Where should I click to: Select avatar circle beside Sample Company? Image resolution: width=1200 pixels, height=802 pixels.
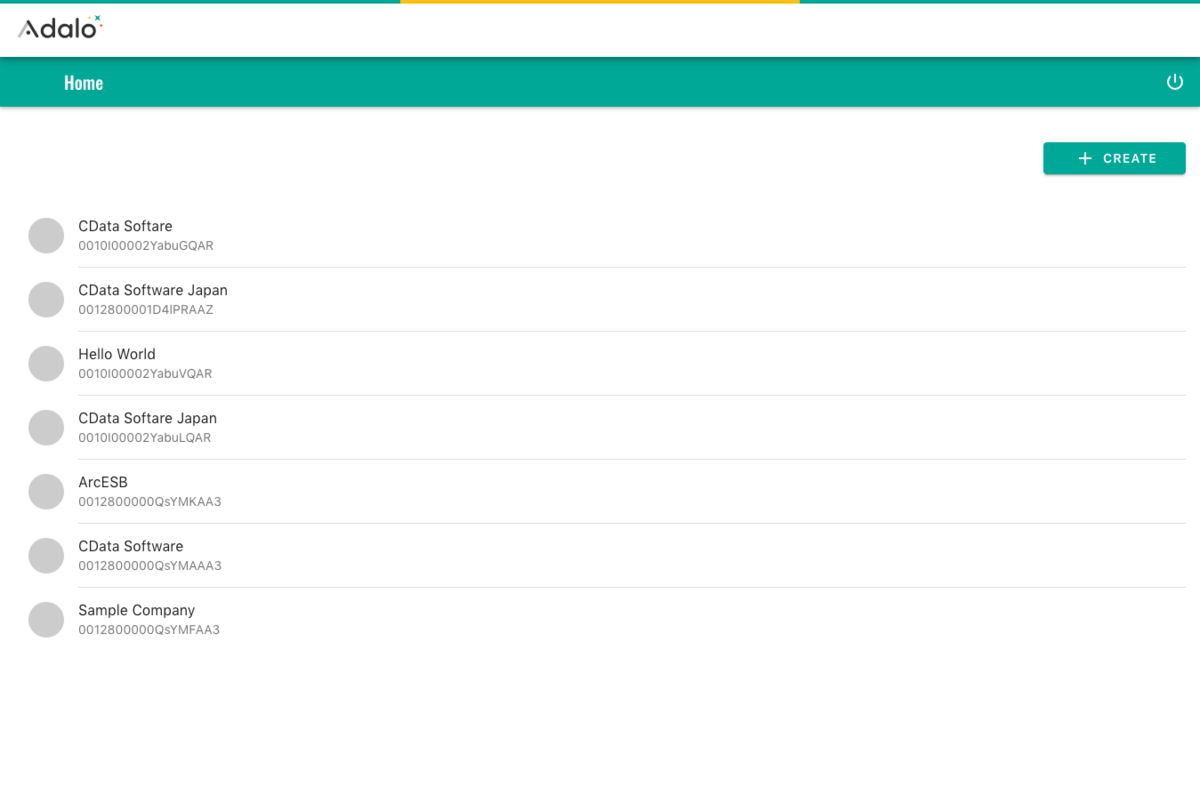click(46, 619)
